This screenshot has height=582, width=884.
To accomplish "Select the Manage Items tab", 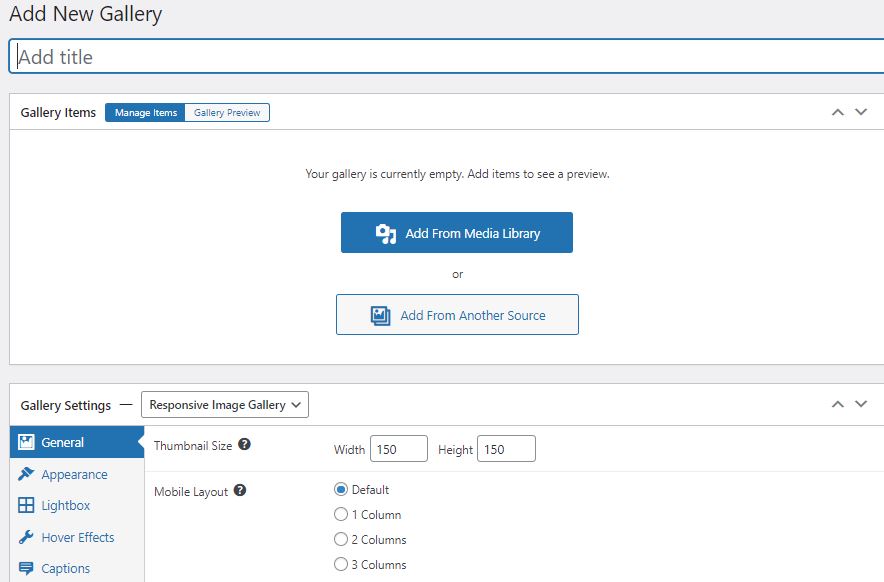I will click(145, 113).
